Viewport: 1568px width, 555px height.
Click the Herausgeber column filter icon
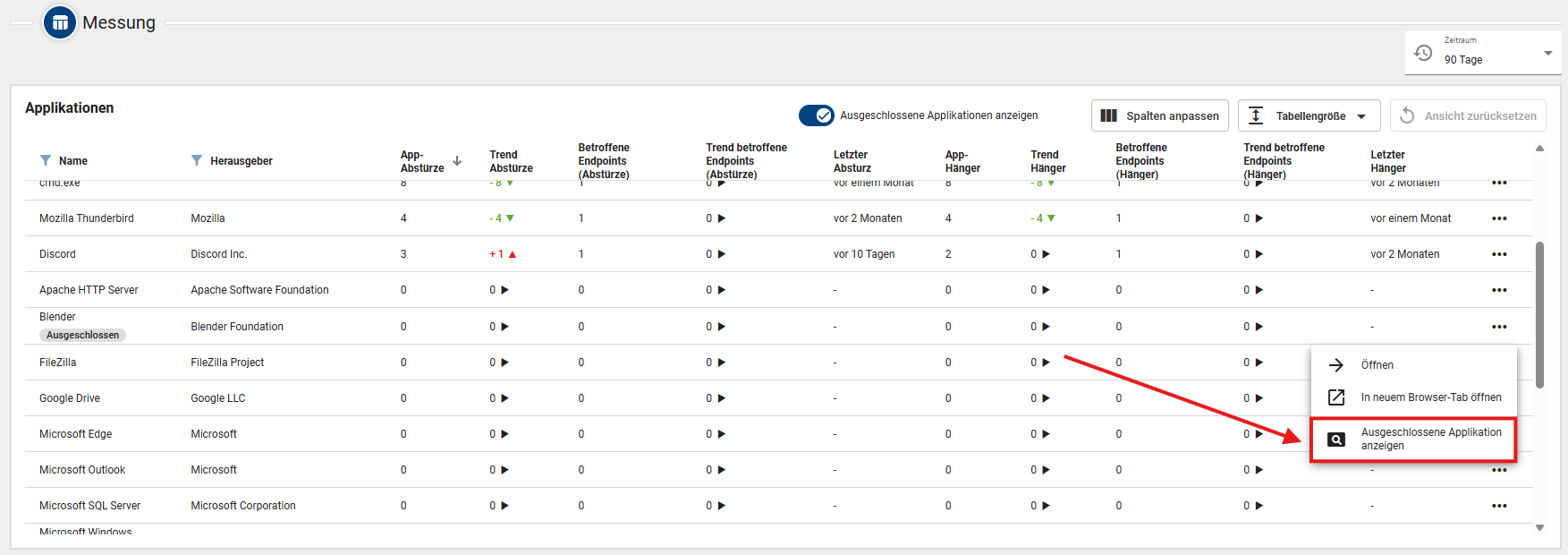(197, 161)
